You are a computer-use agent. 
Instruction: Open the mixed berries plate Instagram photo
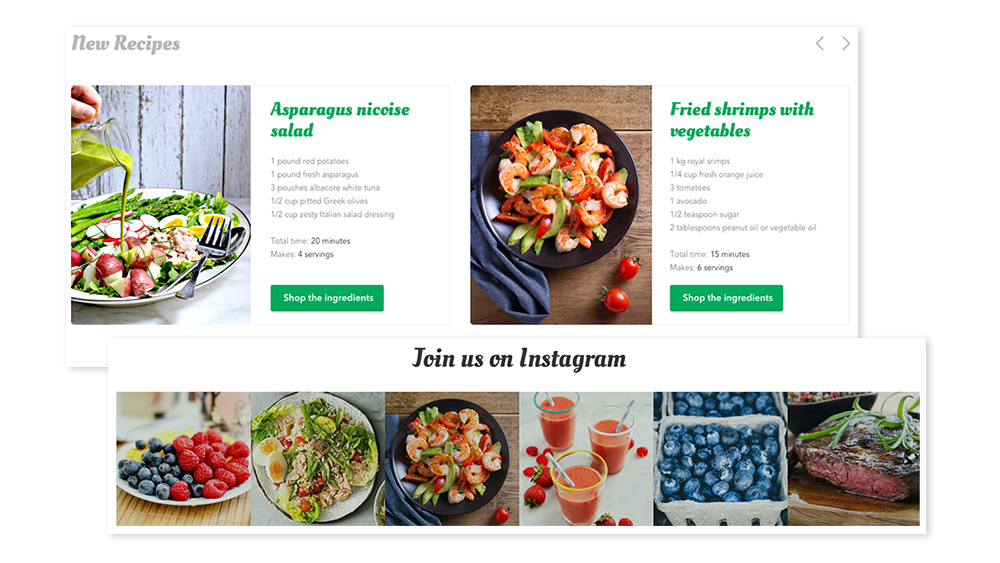[184, 458]
